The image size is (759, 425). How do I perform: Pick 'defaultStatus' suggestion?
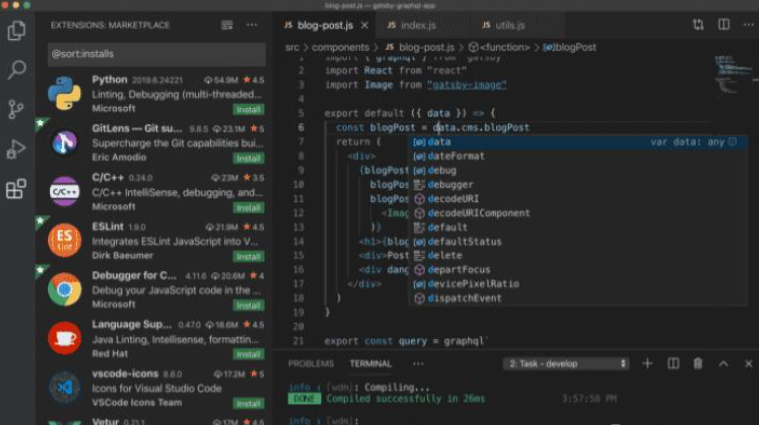click(578, 242)
